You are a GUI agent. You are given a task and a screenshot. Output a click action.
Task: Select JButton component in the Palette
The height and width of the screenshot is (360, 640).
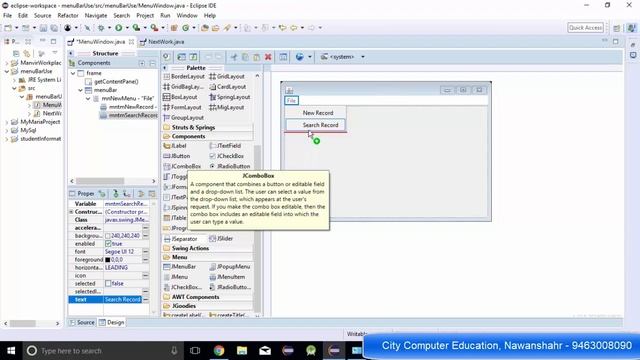[x=177, y=156]
